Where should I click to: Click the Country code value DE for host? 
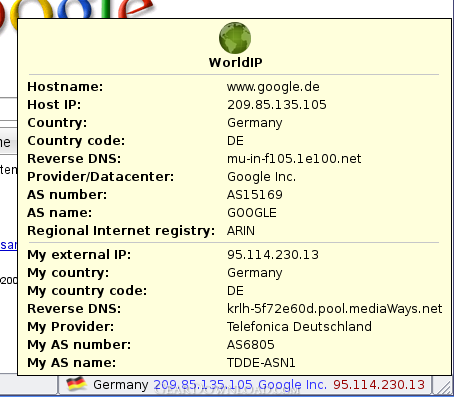point(235,141)
